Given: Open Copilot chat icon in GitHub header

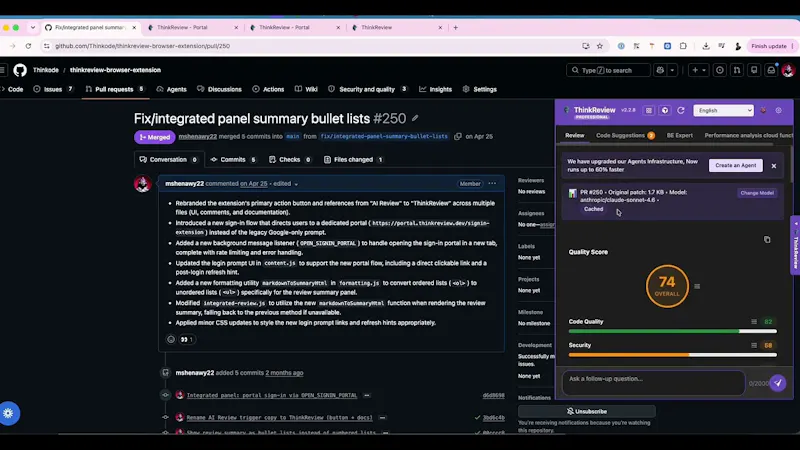Looking at the screenshot, I should 660,70.
